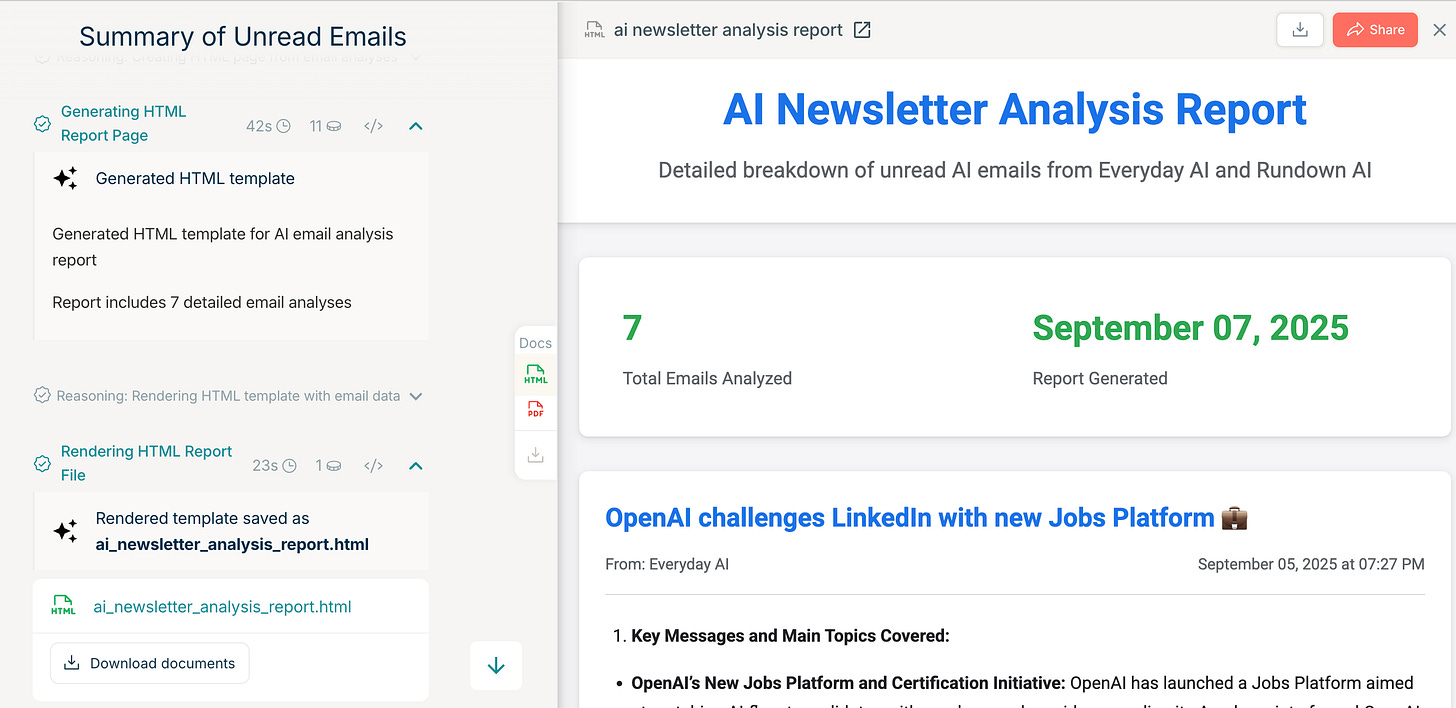Screen dimensions: 1456x708
Task: Open OpenAI challenges LinkedIn article heading
Action: pyautogui.click(x=926, y=518)
